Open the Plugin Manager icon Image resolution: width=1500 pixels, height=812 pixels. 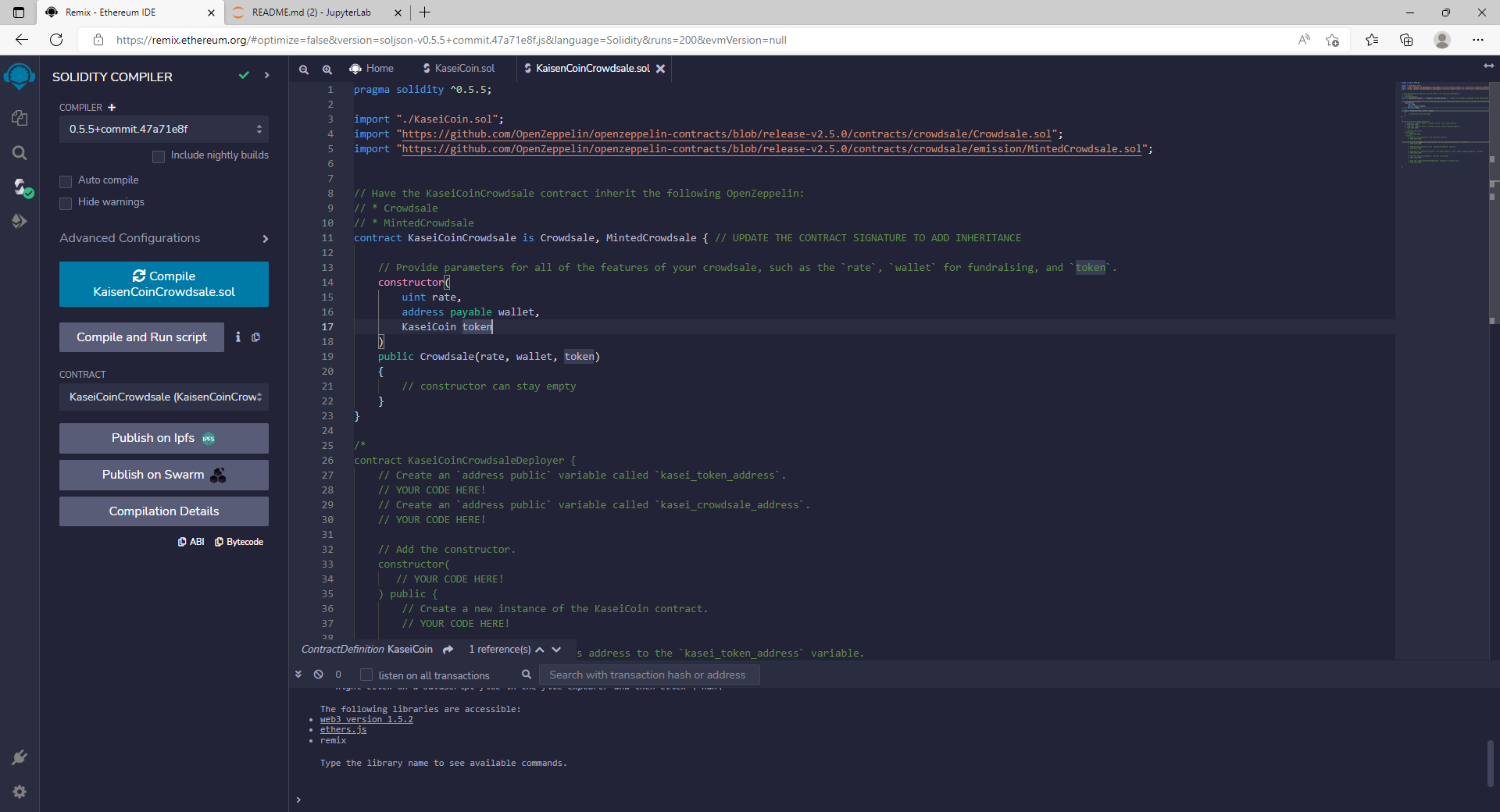pyautogui.click(x=20, y=757)
